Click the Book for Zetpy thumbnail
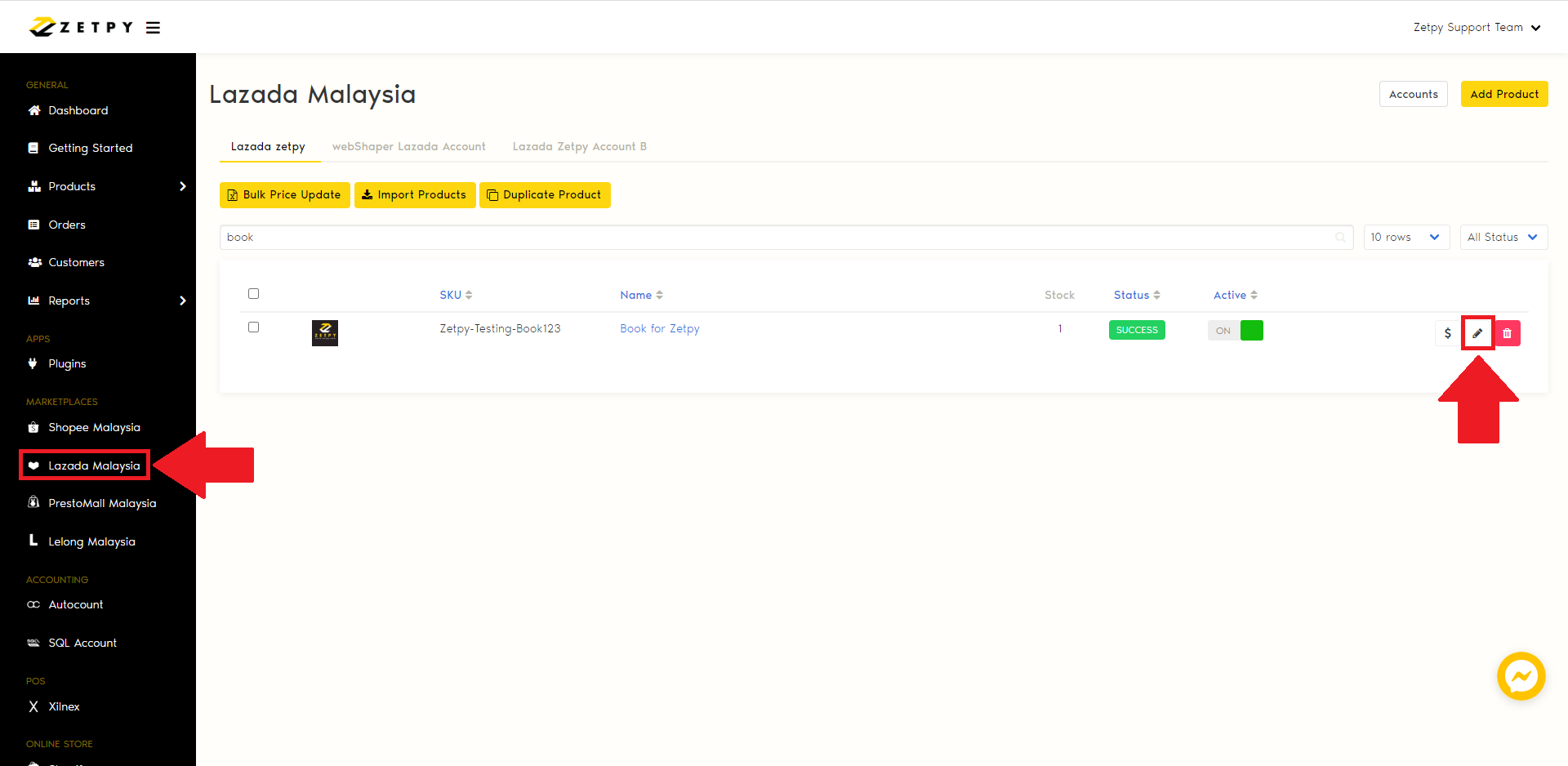 point(325,333)
